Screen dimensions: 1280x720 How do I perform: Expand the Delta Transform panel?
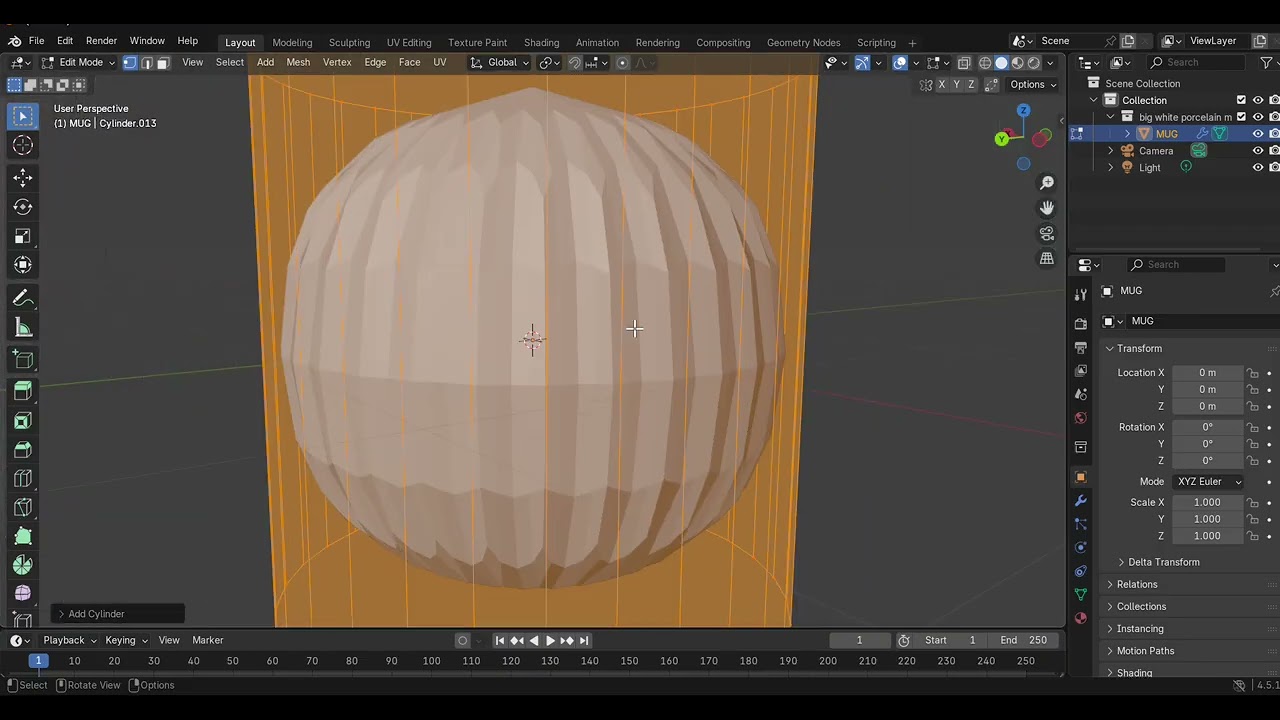pyautogui.click(x=1163, y=562)
